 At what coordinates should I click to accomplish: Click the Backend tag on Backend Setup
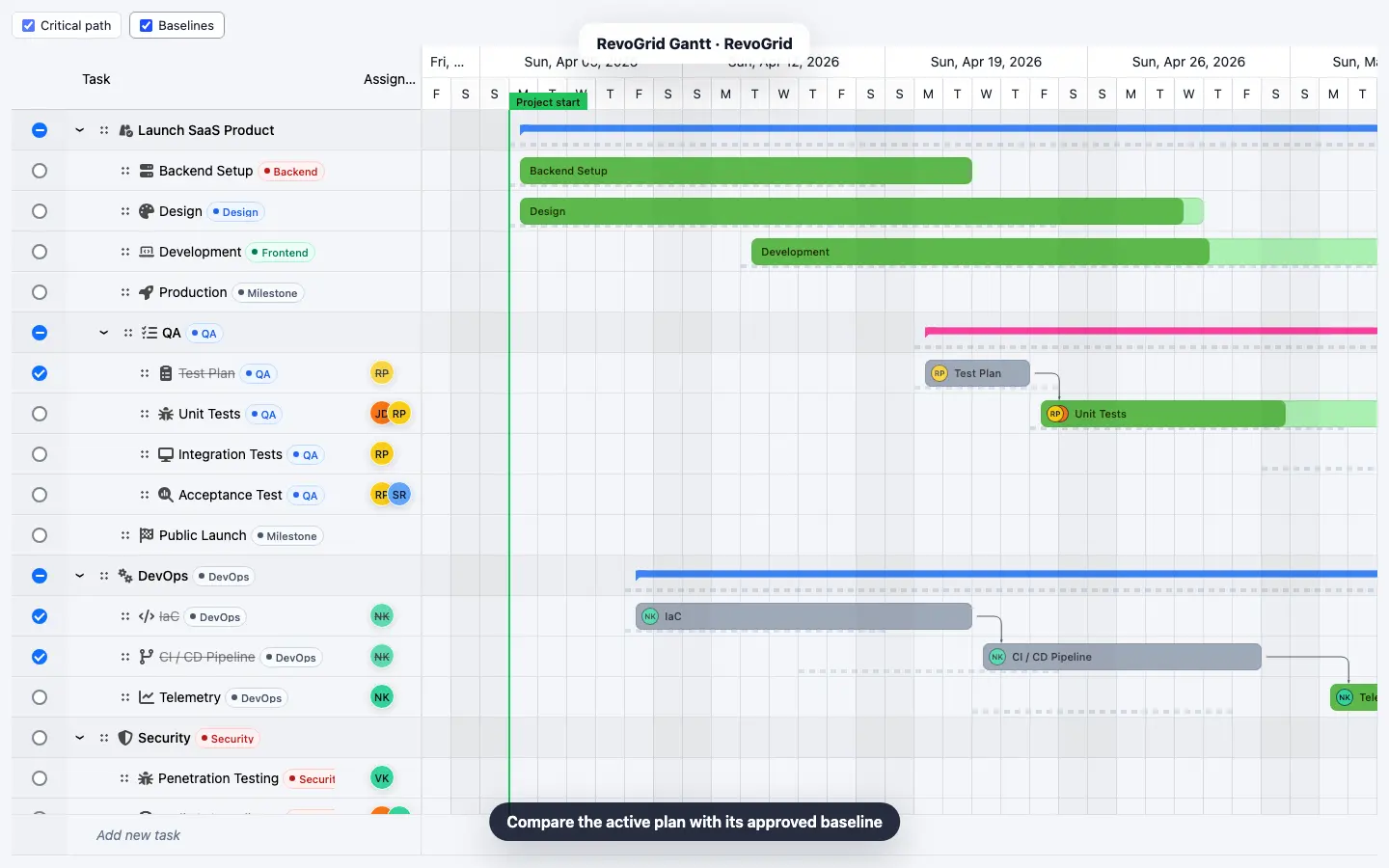(x=290, y=172)
